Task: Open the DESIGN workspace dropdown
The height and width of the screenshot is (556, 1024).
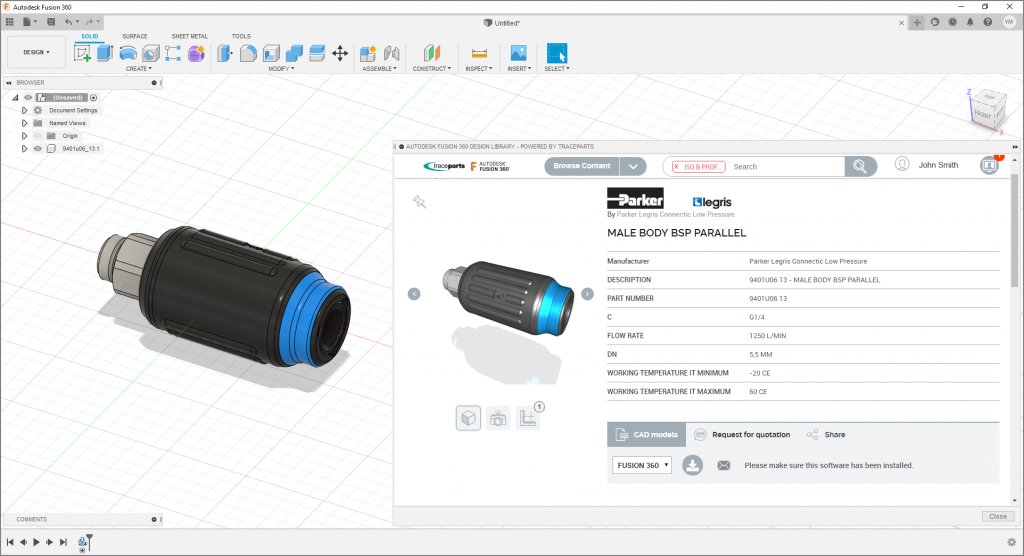Action: [x=36, y=52]
